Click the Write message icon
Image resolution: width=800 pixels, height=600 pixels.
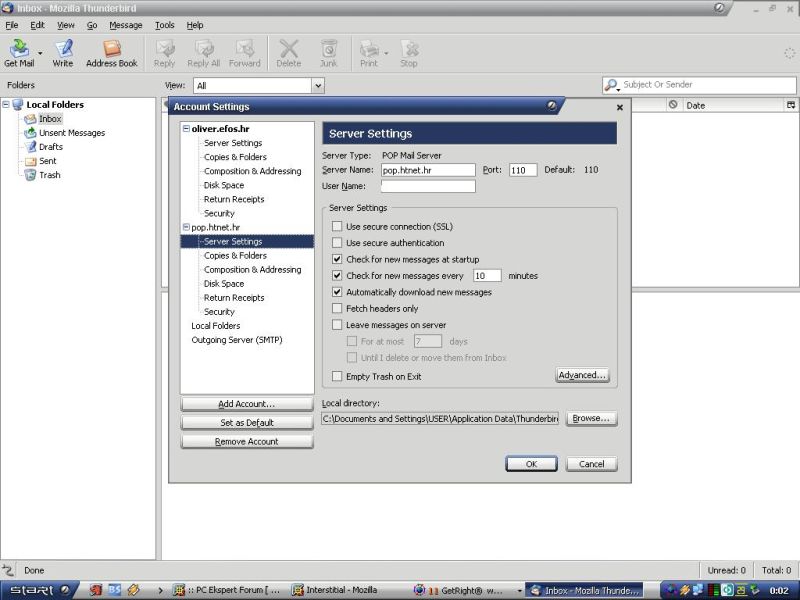[63, 49]
